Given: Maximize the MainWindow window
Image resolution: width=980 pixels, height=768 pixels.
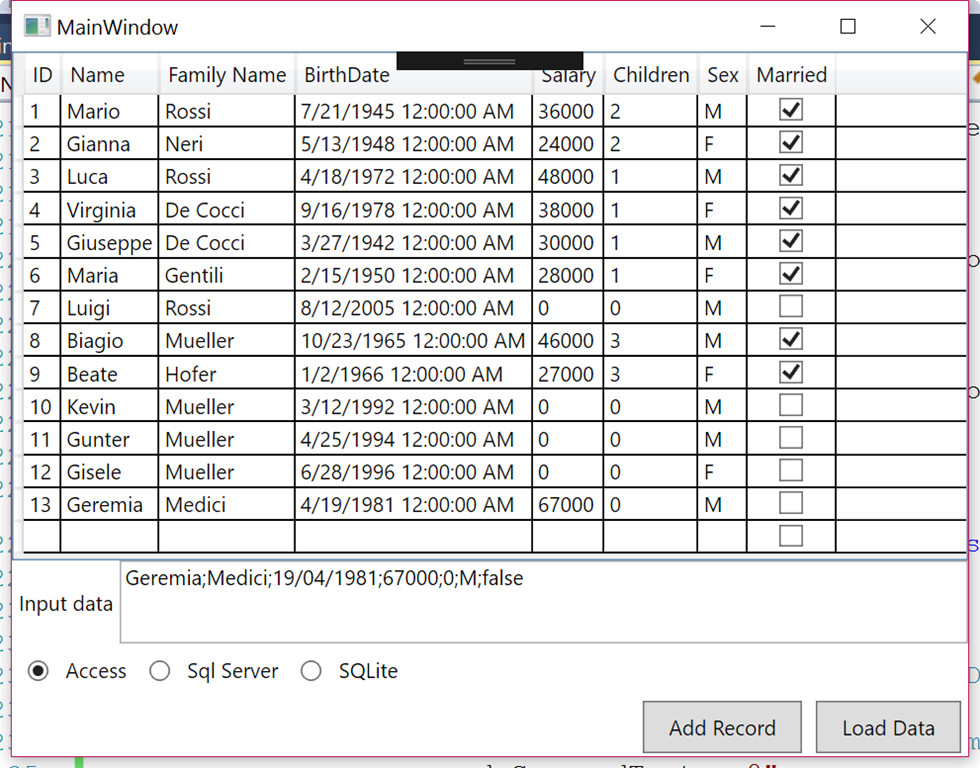Looking at the screenshot, I should [x=848, y=27].
